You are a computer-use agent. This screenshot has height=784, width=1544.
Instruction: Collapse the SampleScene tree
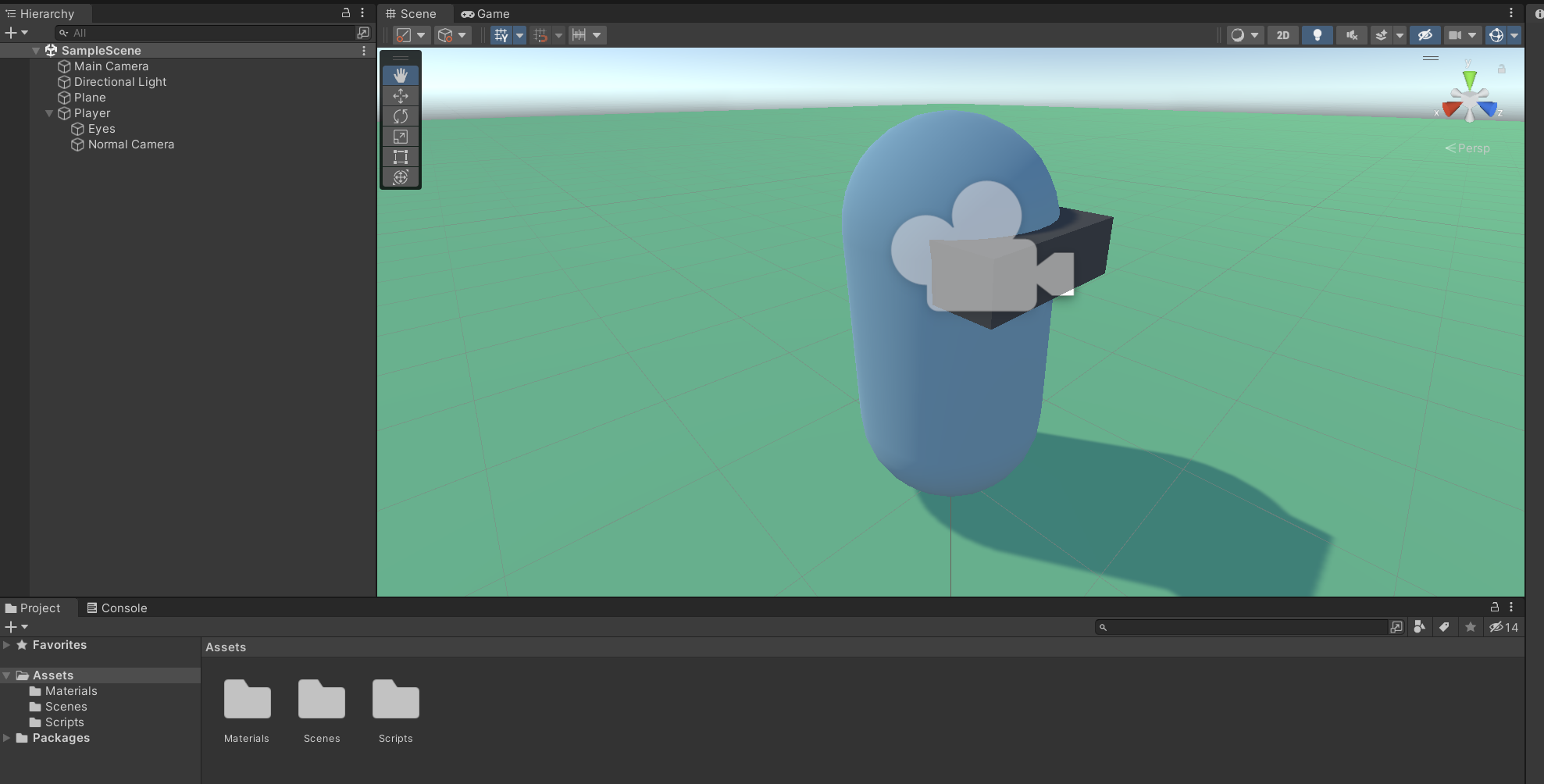point(36,51)
